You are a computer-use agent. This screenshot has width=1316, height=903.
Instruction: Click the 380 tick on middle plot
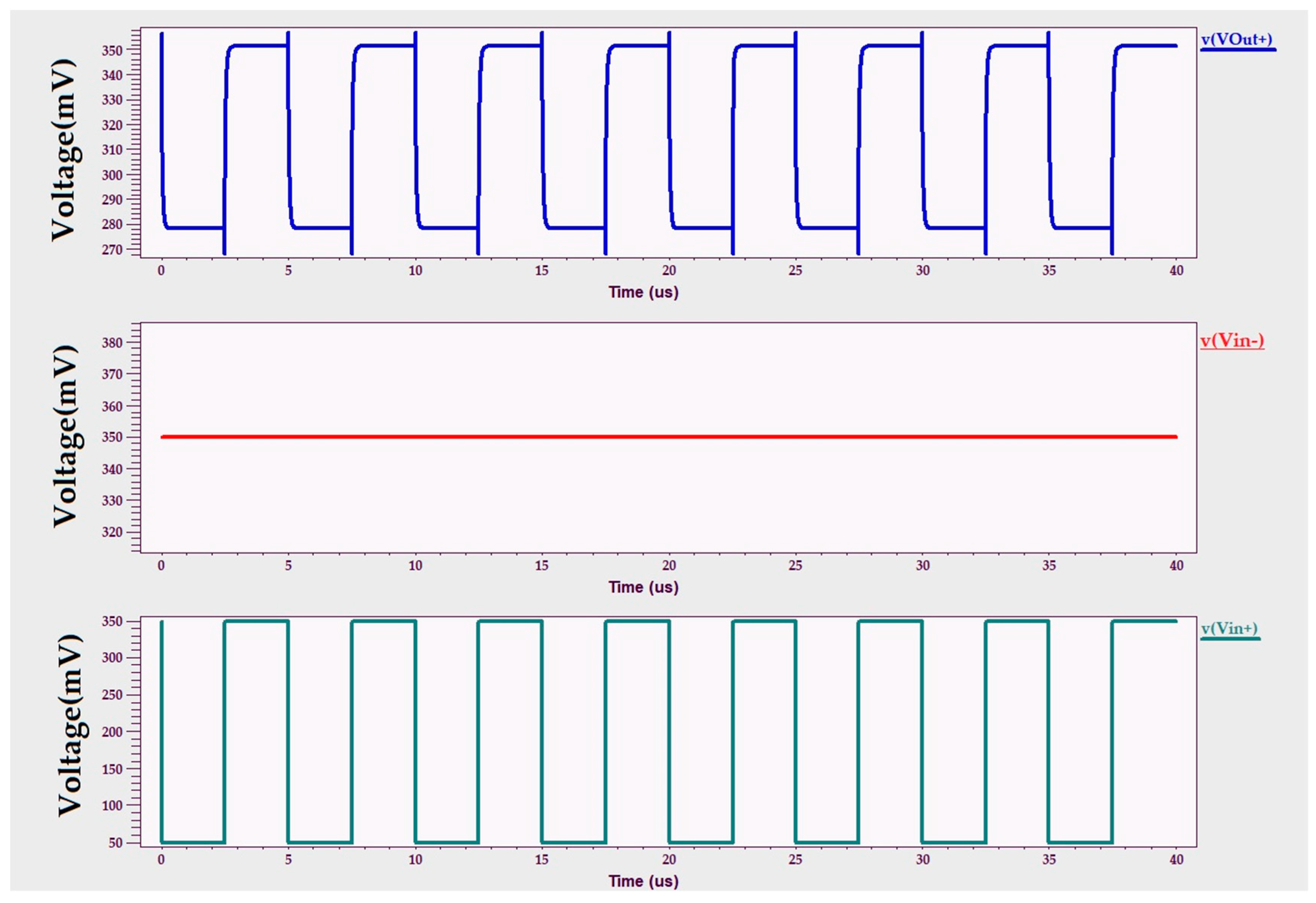click(111, 343)
